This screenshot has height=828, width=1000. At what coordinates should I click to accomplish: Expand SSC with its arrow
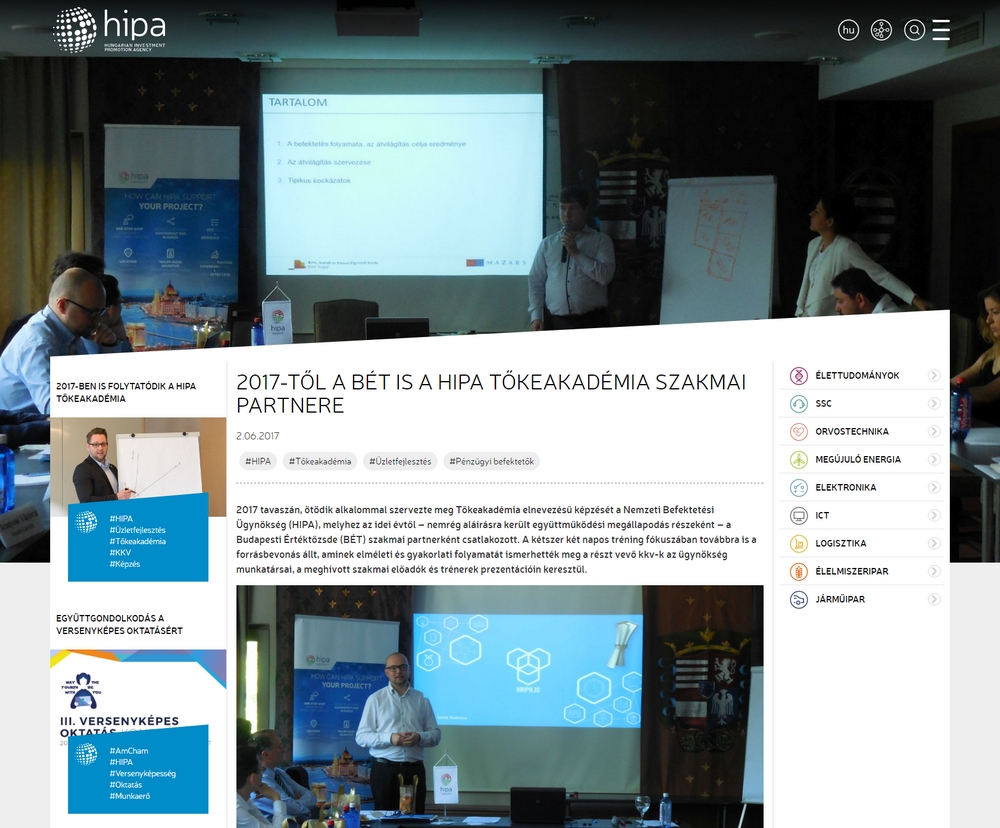pyautogui.click(x=934, y=404)
